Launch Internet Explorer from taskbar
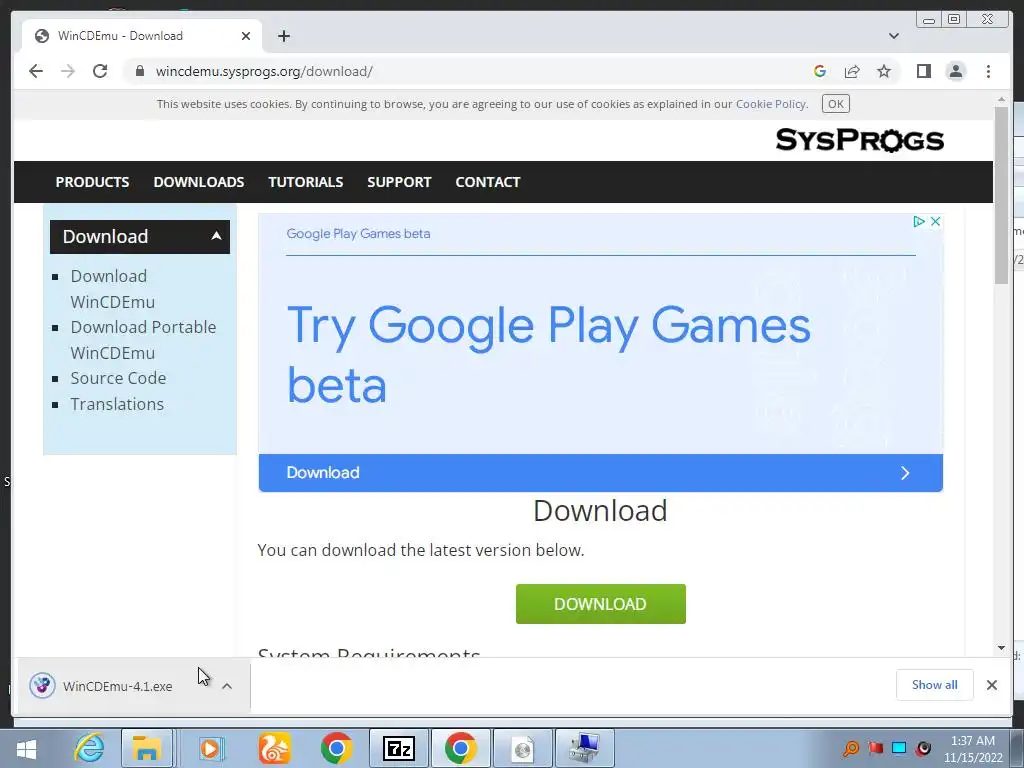Screen dimensions: 1024x768 pos(89,748)
